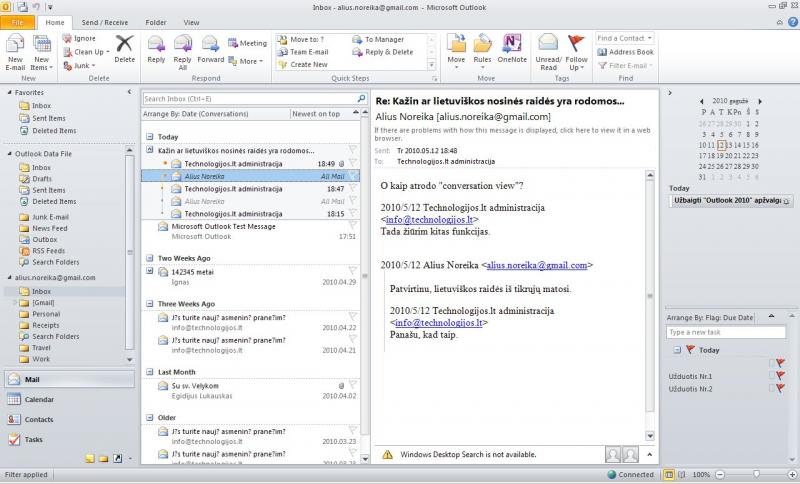Collapse the alius.noreika@gmail.com account tree

(9, 277)
